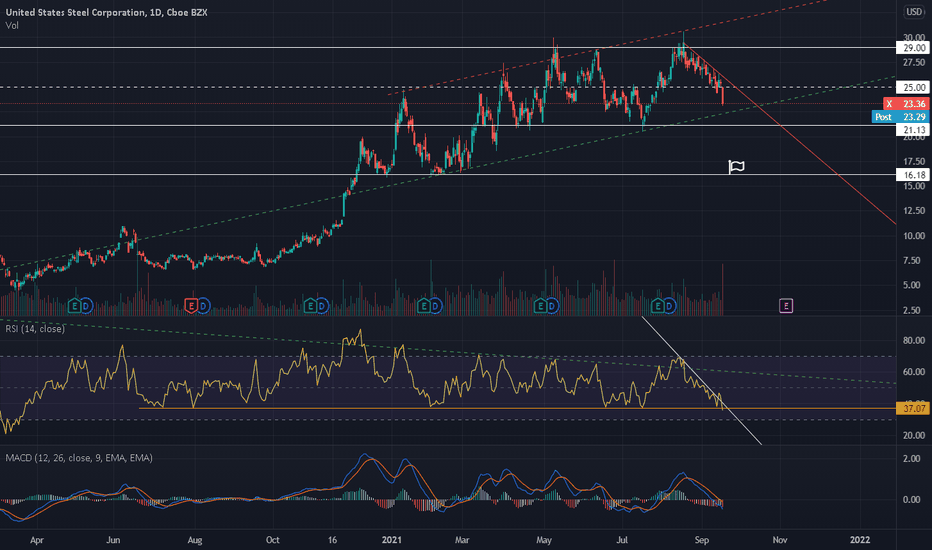Image resolution: width=932 pixels, height=550 pixels.
Task: Click the 80.00 RSI axis tick
Action: click(914, 341)
